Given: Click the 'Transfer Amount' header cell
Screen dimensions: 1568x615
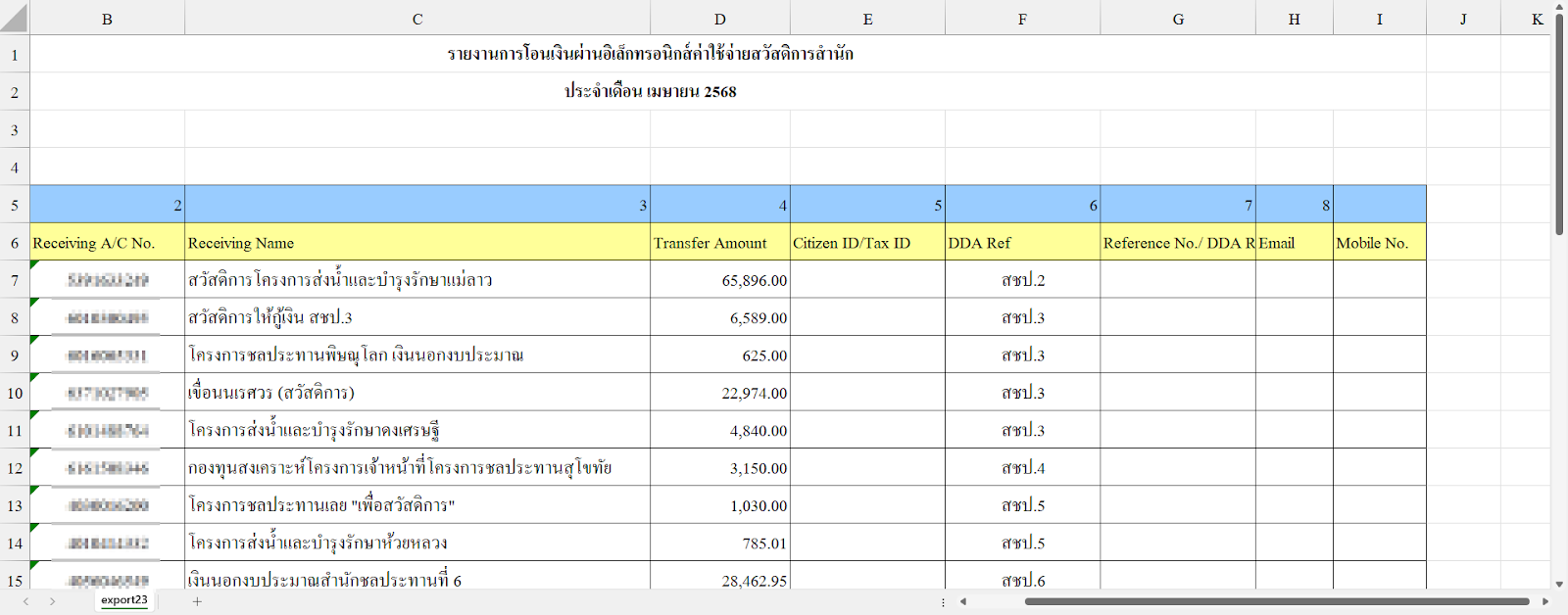Looking at the screenshot, I should click(720, 242).
